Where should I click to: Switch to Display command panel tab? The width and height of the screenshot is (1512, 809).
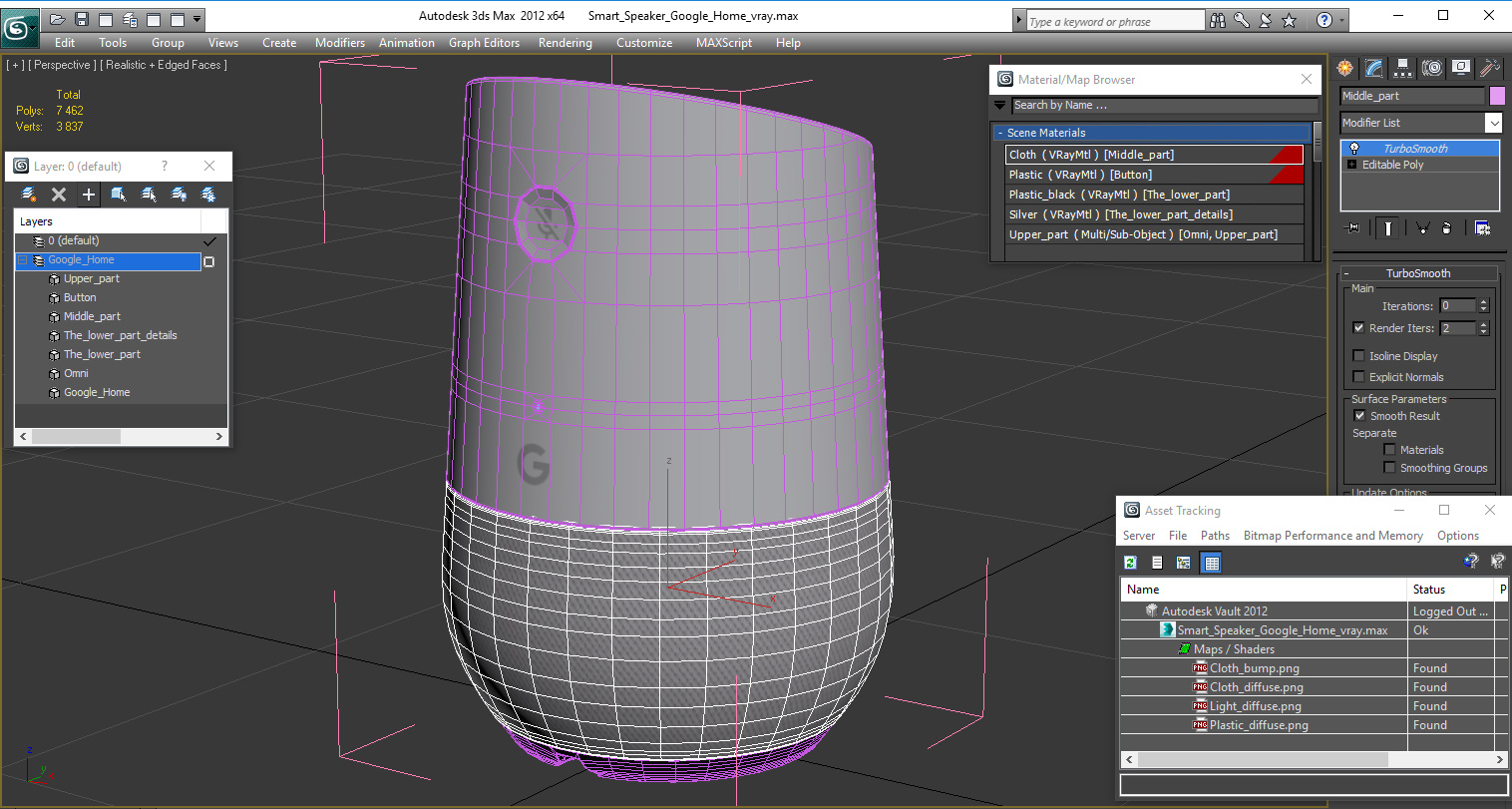point(1461,67)
